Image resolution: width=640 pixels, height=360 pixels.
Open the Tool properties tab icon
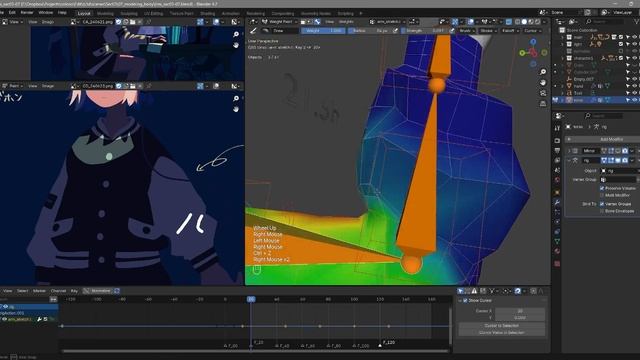(557, 128)
